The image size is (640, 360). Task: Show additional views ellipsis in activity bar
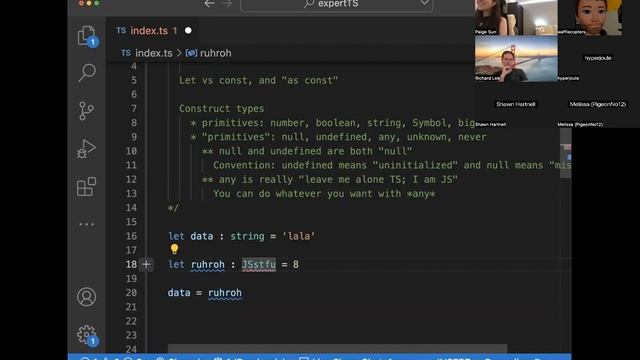click(87, 224)
